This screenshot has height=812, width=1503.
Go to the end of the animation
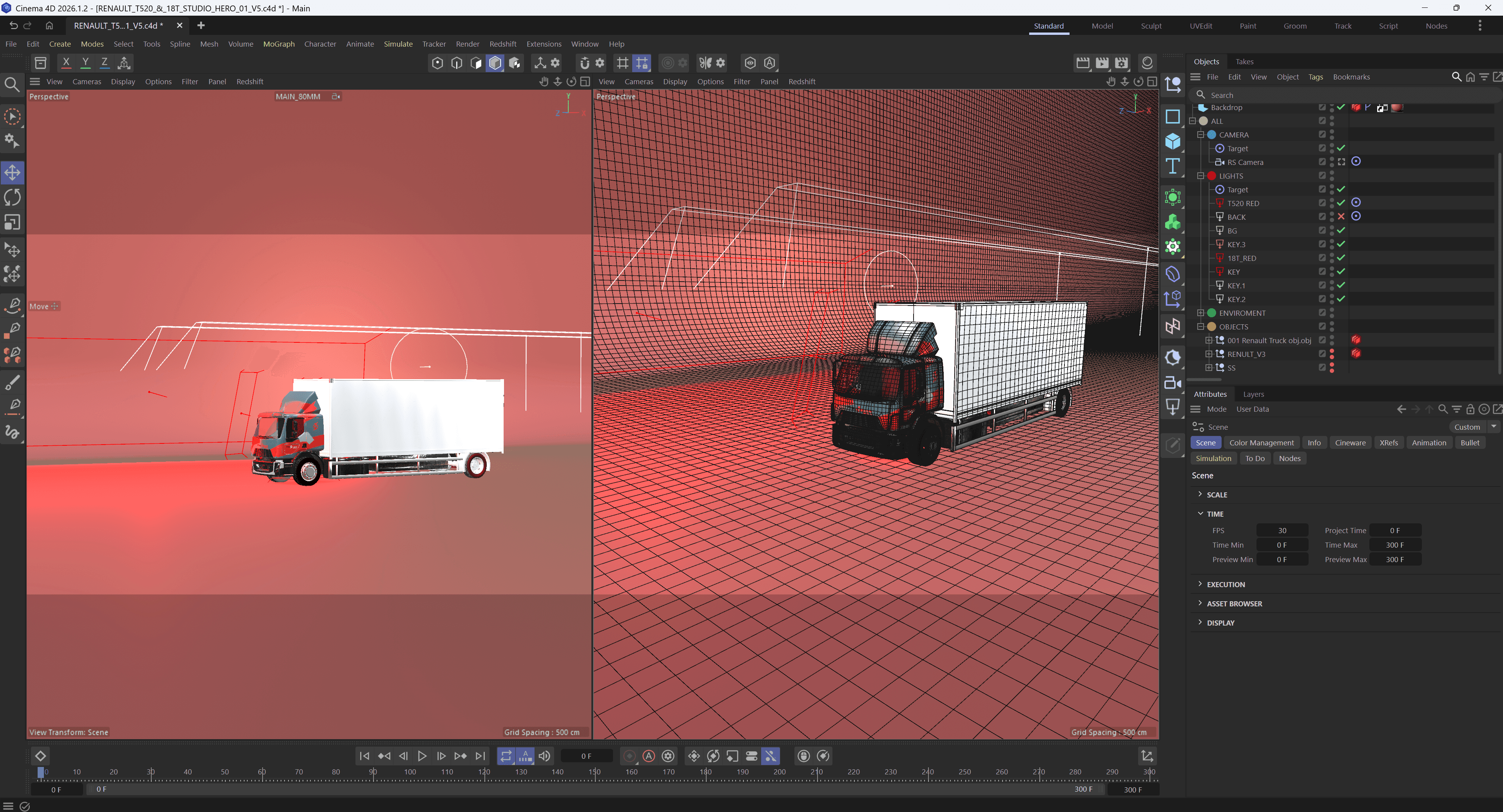pos(480,756)
